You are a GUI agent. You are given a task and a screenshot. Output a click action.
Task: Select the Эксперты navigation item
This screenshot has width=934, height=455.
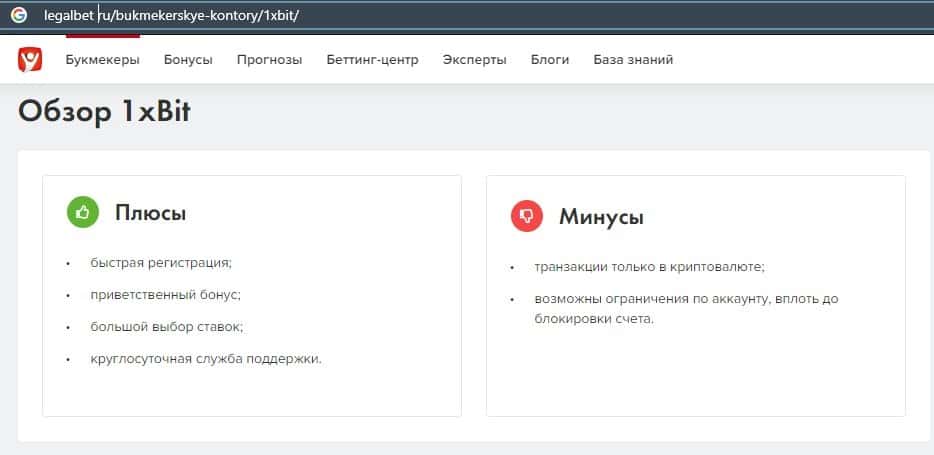(x=474, y=60)
